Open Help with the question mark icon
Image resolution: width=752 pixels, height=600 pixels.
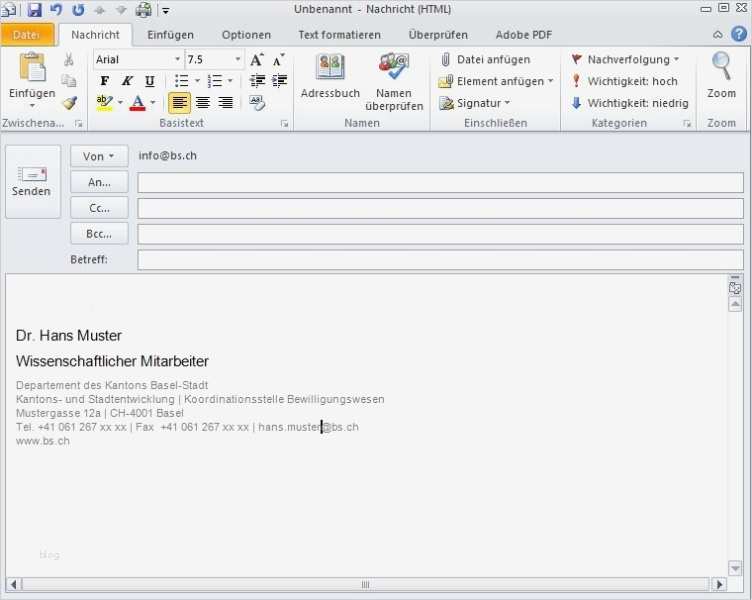click(739, 34)
